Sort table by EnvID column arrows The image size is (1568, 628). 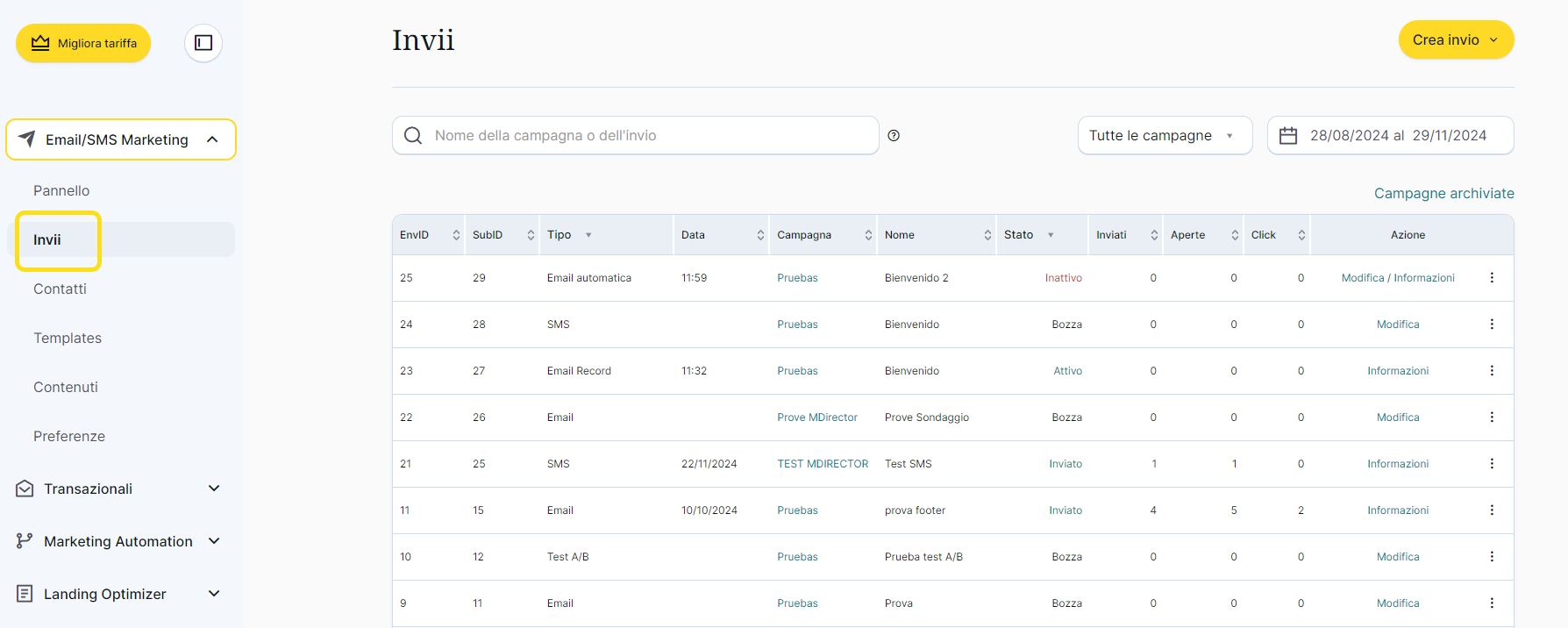(x=456, y=235)
